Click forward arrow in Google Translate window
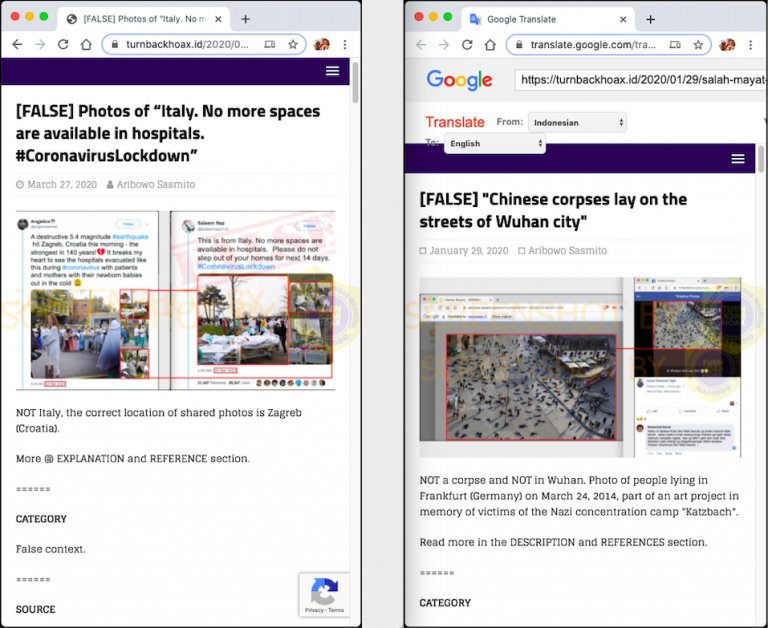This screenshot has height=628, width=768. [444, 45]
